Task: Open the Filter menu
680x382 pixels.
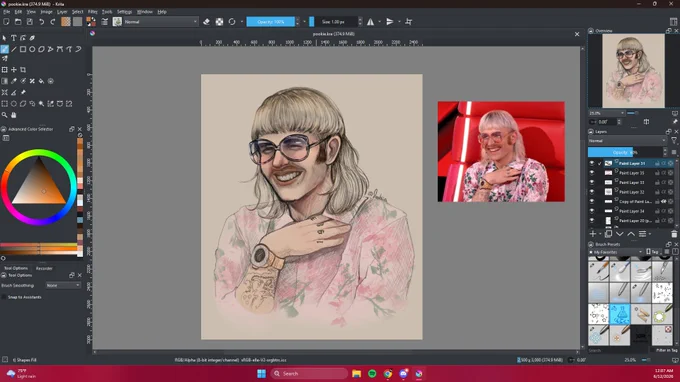Action: click(x=93, y=12)
